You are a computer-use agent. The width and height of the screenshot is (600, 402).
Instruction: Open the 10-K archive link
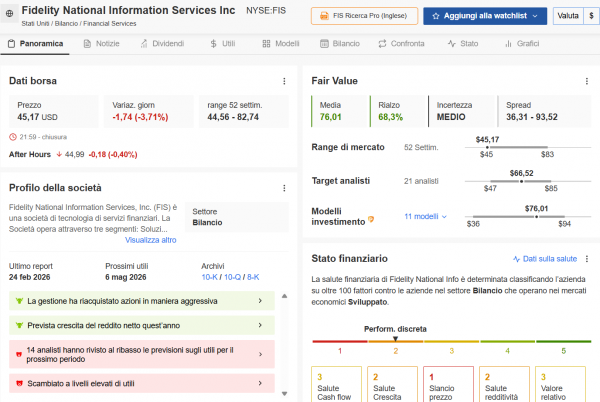[211, 277]
